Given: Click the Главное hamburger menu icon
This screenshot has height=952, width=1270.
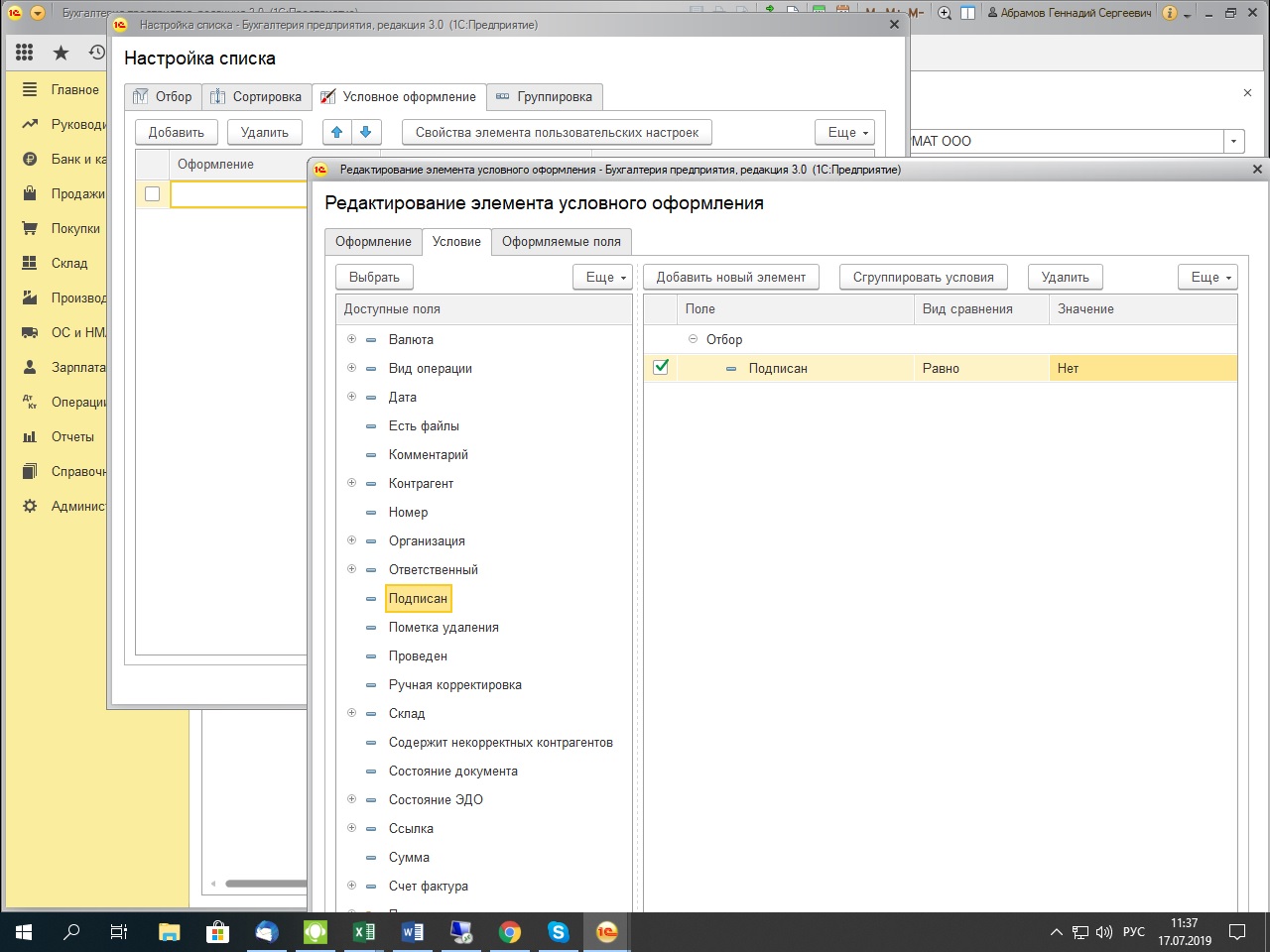Looking at the screenshot, I should pyautogui.click(x=30, y=89).
